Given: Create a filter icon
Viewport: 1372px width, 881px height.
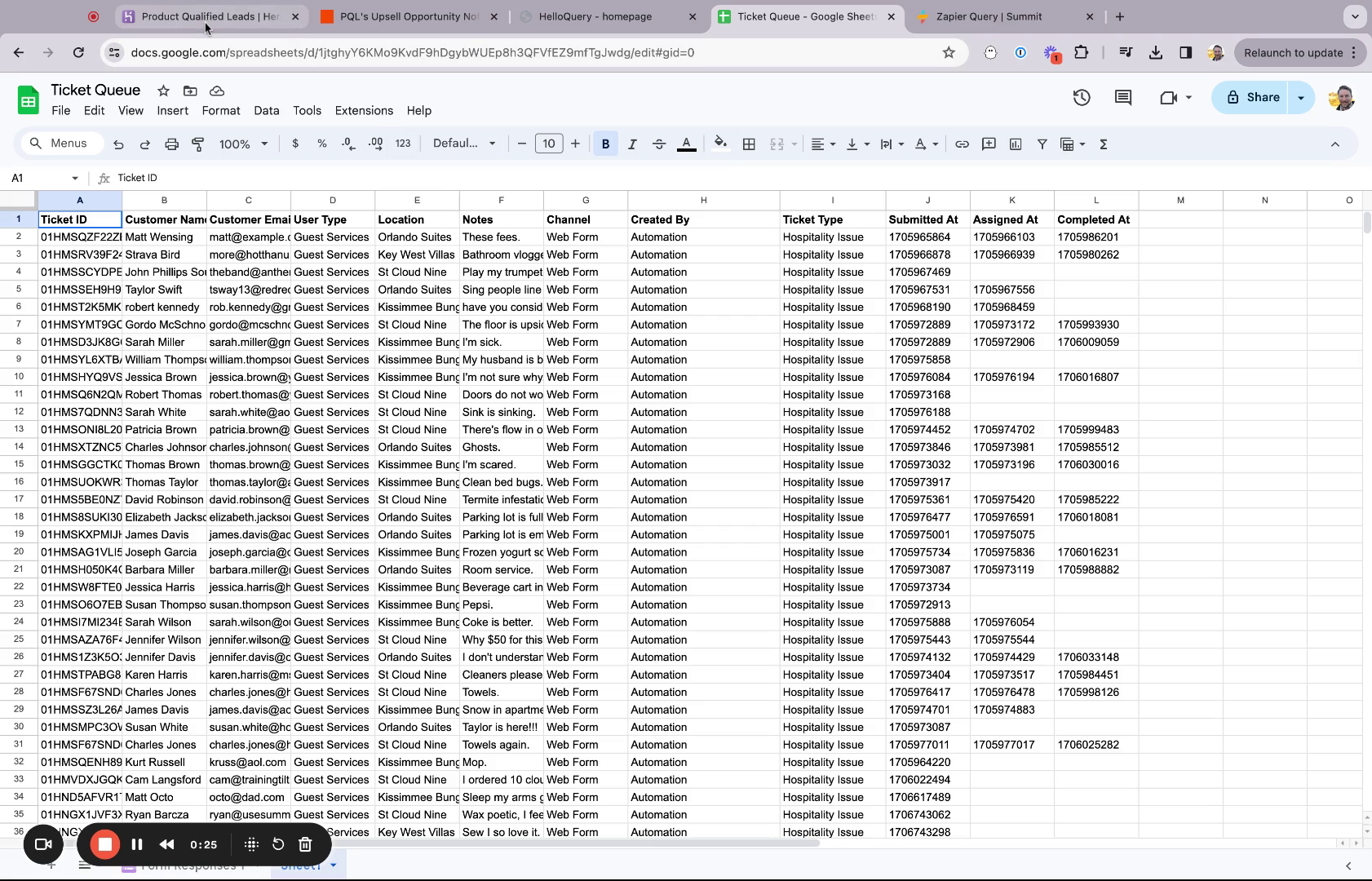Looking at the screenshot, I should [1042, 144].
